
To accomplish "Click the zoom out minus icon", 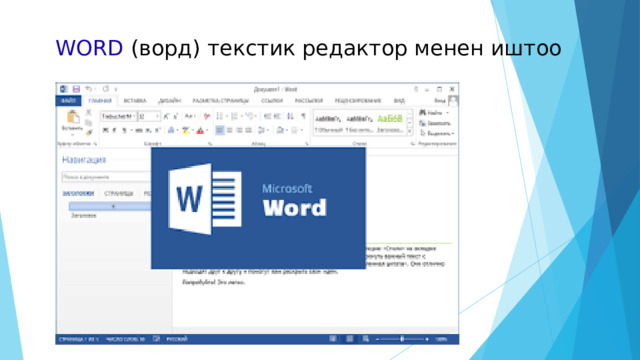I will point(378,339).
